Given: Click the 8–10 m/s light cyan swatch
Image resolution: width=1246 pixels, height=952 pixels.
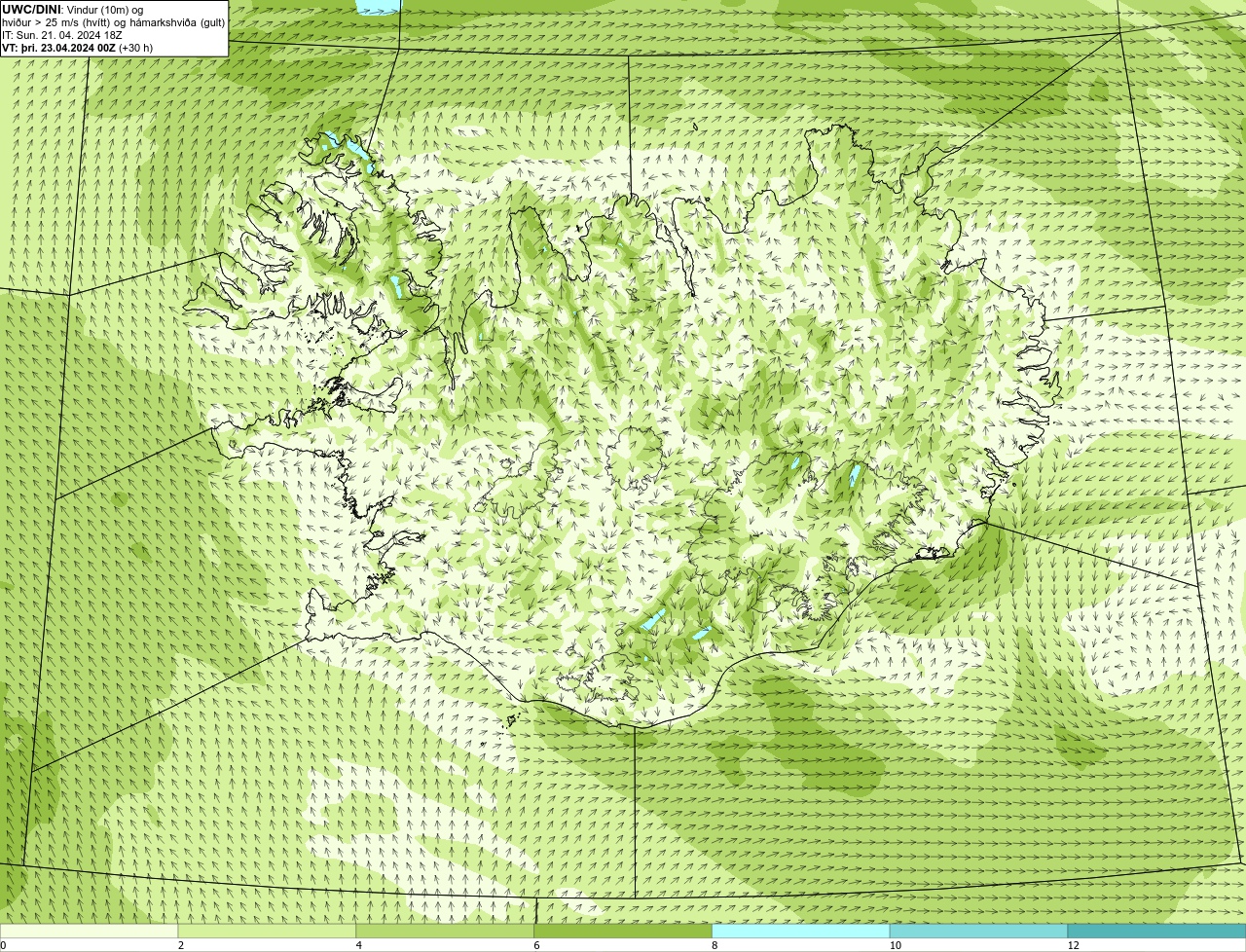Looking at the screenshot, I should click(801, 932).
